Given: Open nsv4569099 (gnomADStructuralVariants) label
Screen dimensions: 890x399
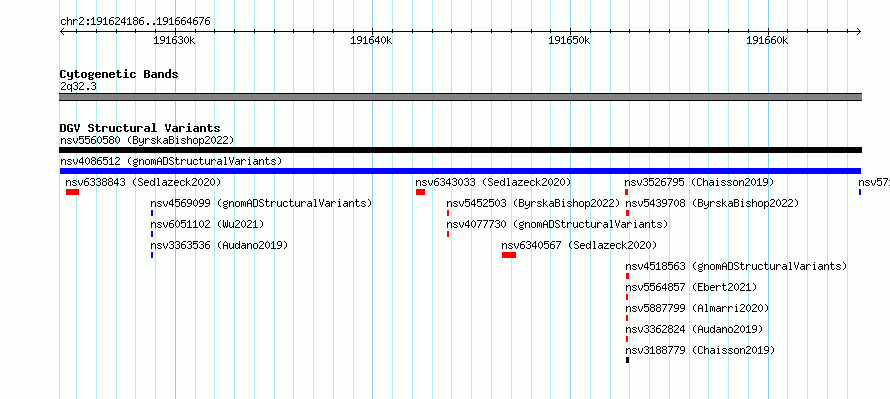Looking at the screenshot, I should point(261,203).
